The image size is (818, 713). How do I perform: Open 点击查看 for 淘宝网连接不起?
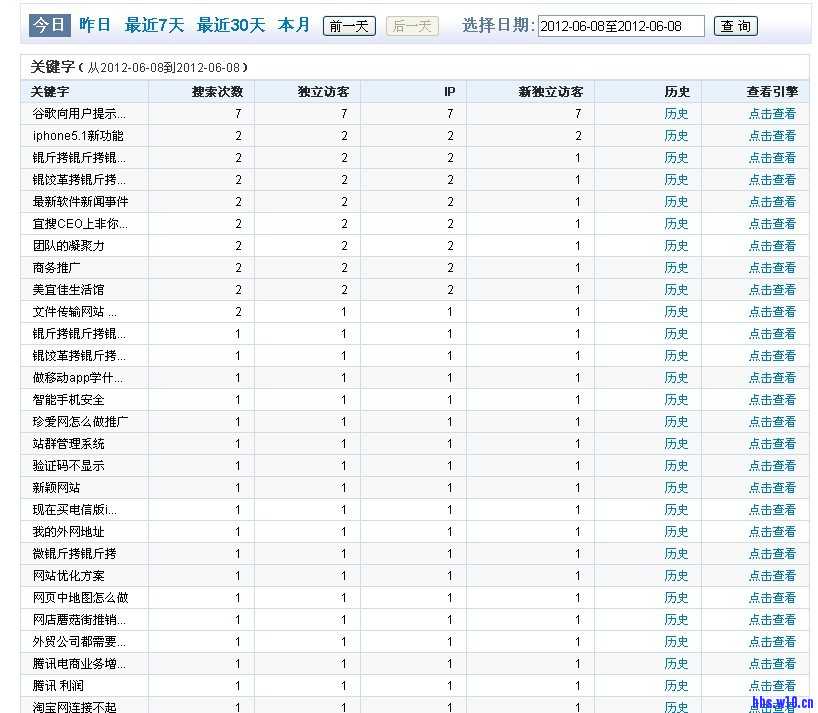coord(771,706)
